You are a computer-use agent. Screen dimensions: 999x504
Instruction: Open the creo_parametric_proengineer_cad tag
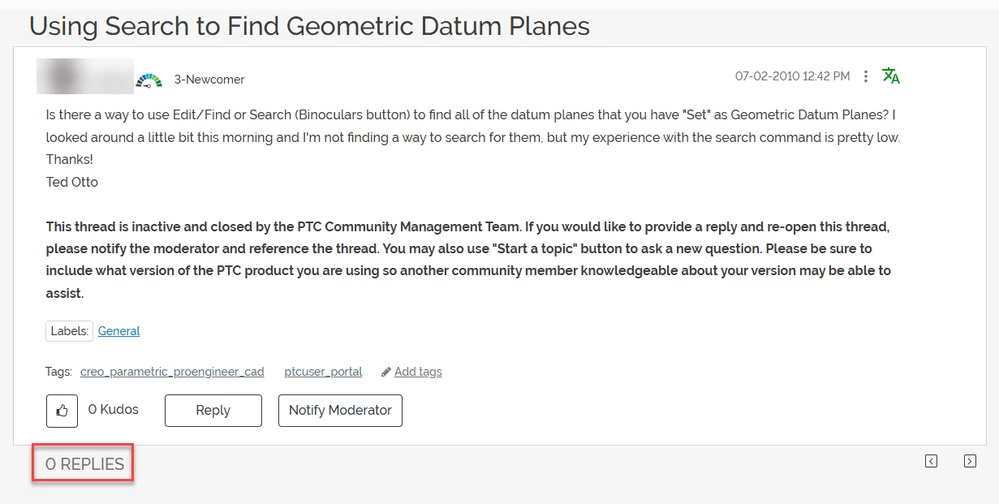(x=172, y=372)
